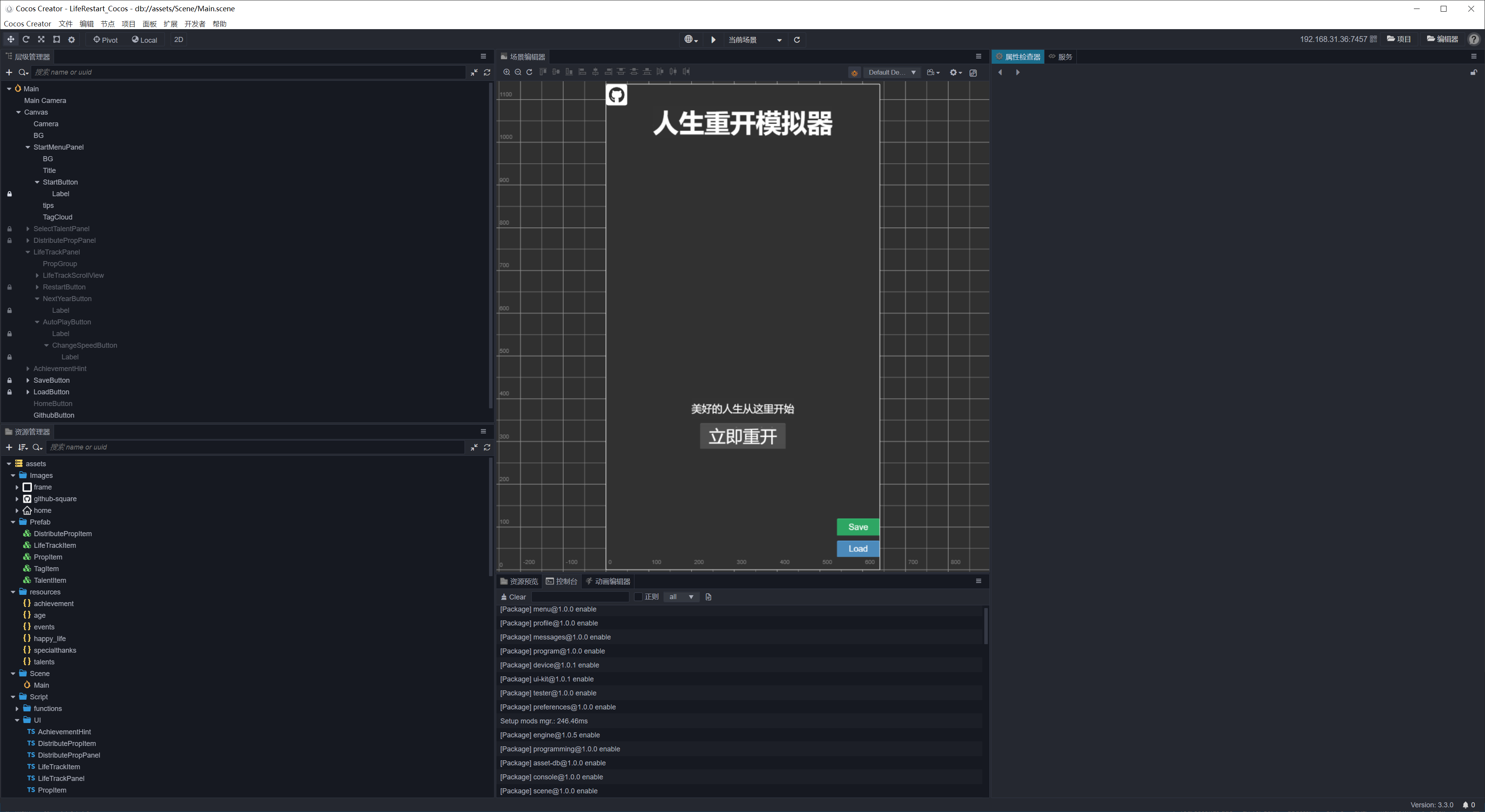The height and width of the screenshot is (812, 1485).
Task: Zoom in the scene editor view
Action: coord(506,72)
